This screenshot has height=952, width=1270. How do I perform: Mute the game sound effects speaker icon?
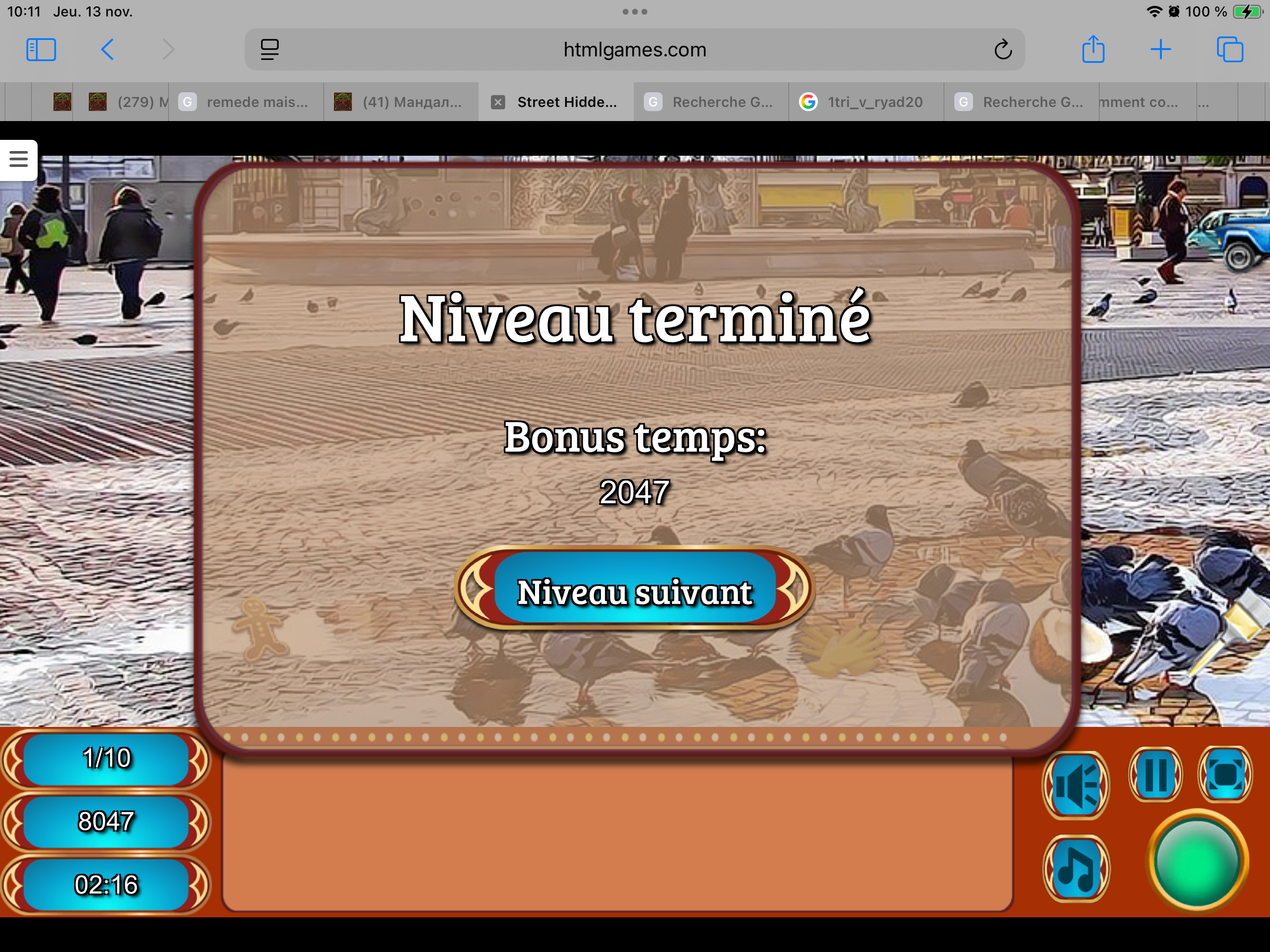1075,786
